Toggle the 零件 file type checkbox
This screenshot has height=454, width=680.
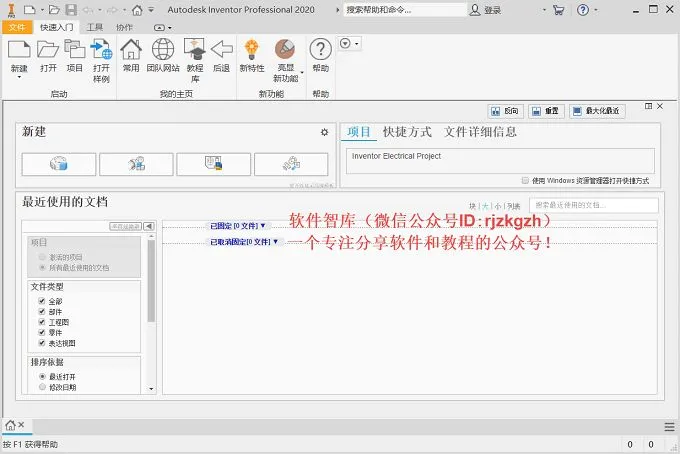pos(42,332)
